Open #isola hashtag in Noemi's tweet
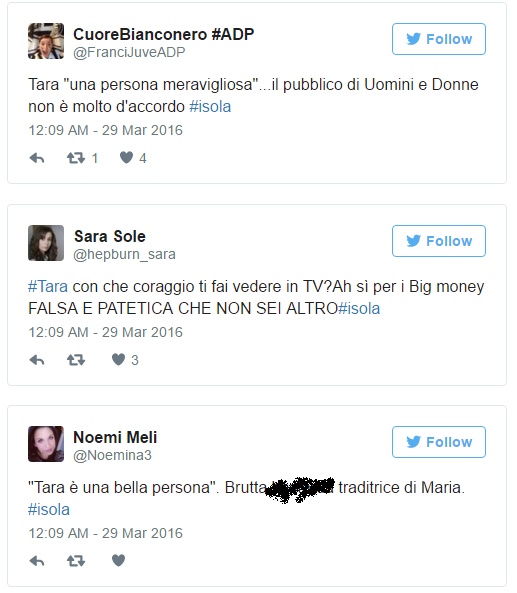 pyautogui.click(x=49, y=510)
